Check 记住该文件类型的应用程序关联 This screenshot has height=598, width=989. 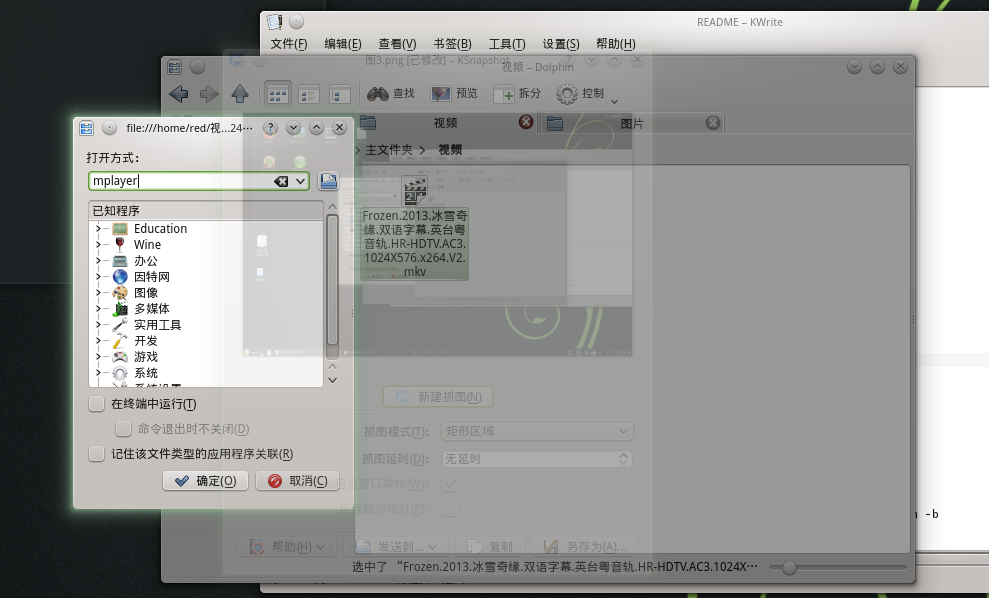coord(97,454)
